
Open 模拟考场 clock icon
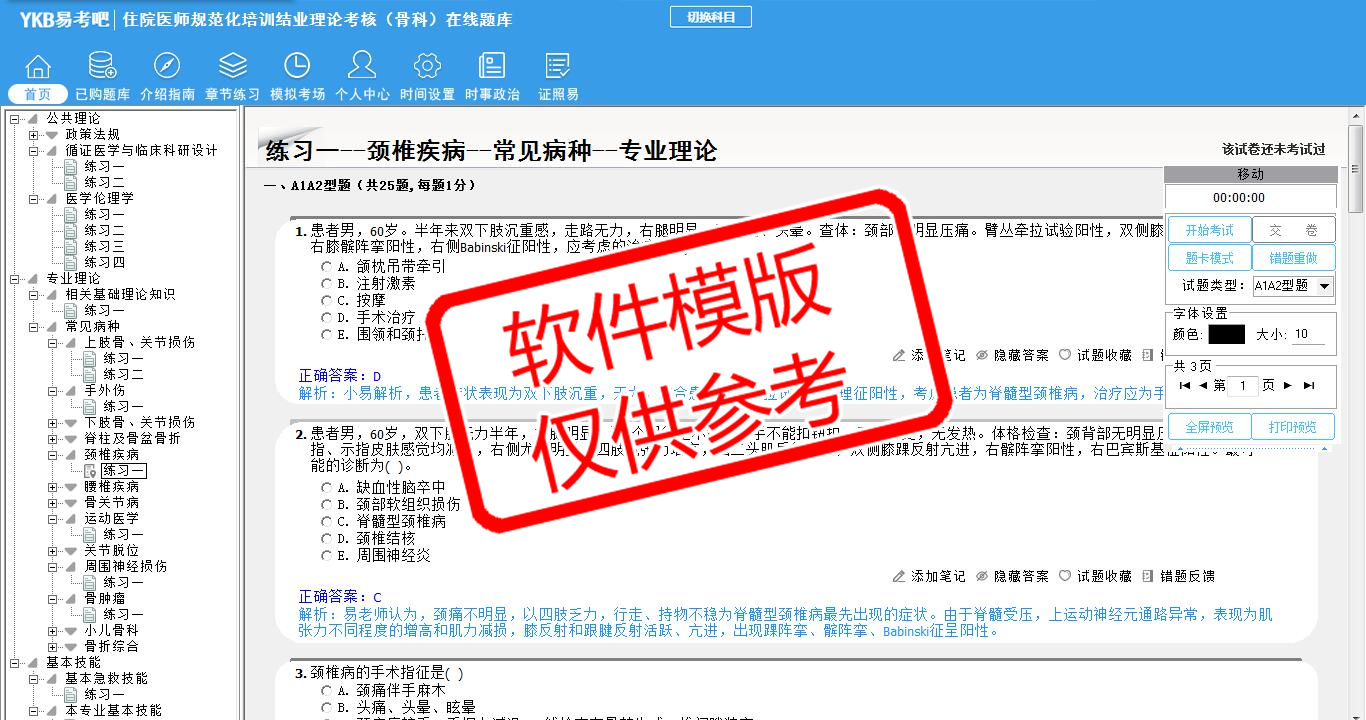coord(297,67)
